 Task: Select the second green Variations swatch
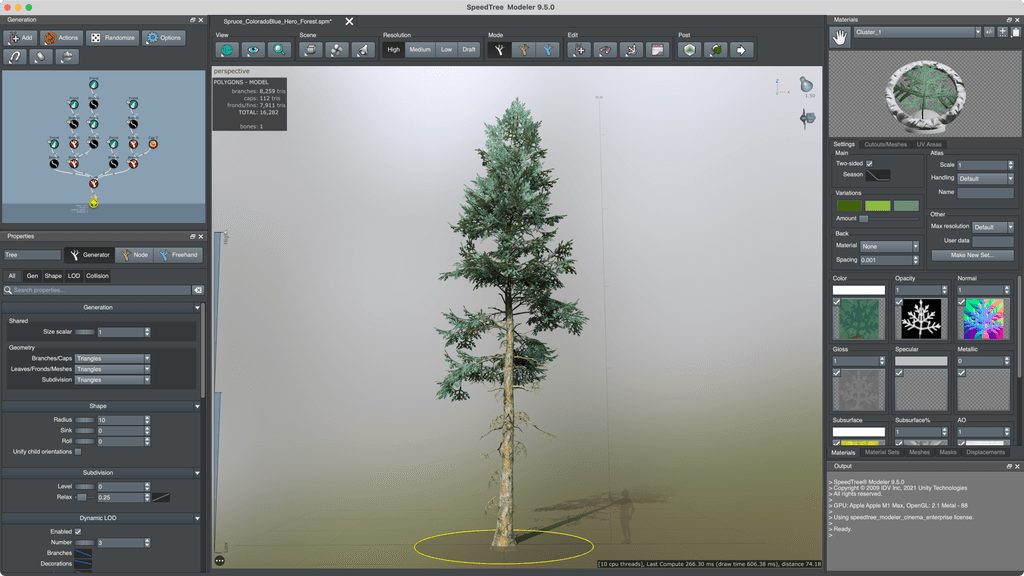pos(878,206)
